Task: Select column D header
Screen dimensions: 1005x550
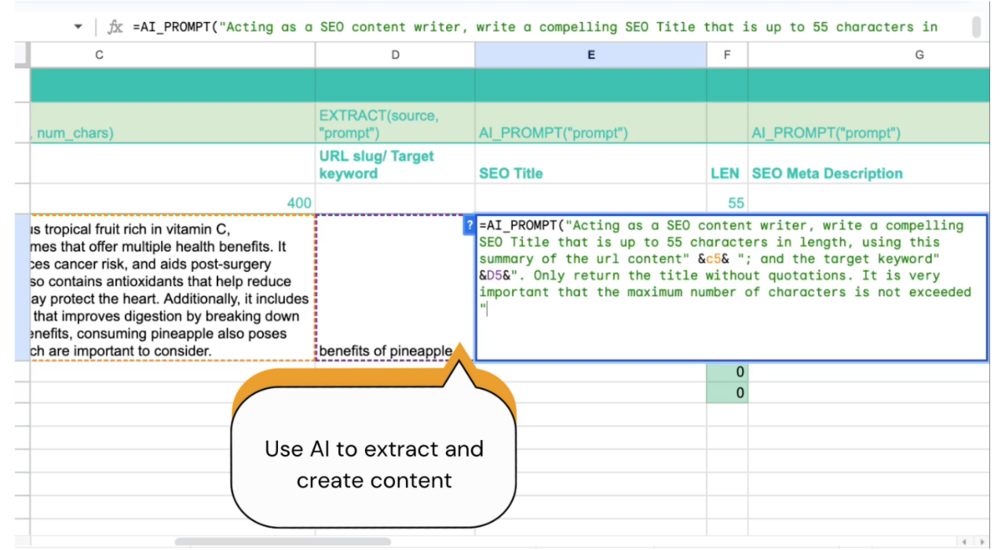Action: [x=395, y=55]
